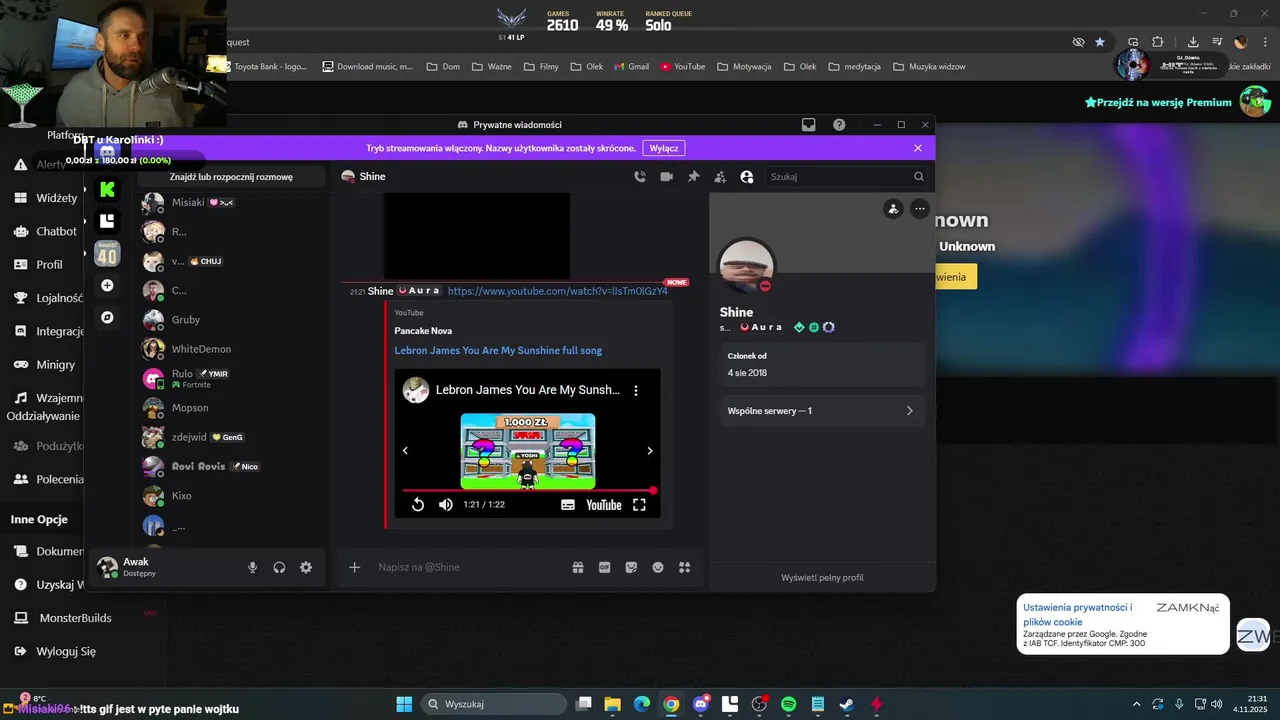Expand Wspólne serwery — 1 row
The width and height of the screenshot is (1280, 720).
click(820, 411)
